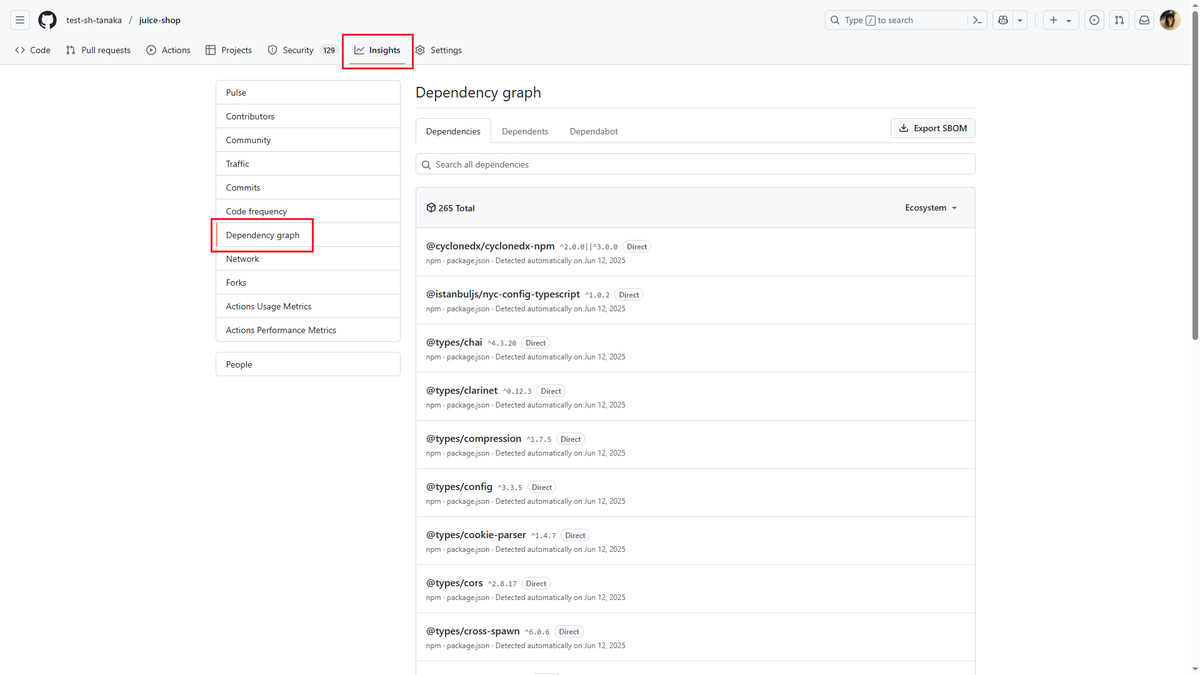Click the 265 Total package count

(x=450, y=208)
